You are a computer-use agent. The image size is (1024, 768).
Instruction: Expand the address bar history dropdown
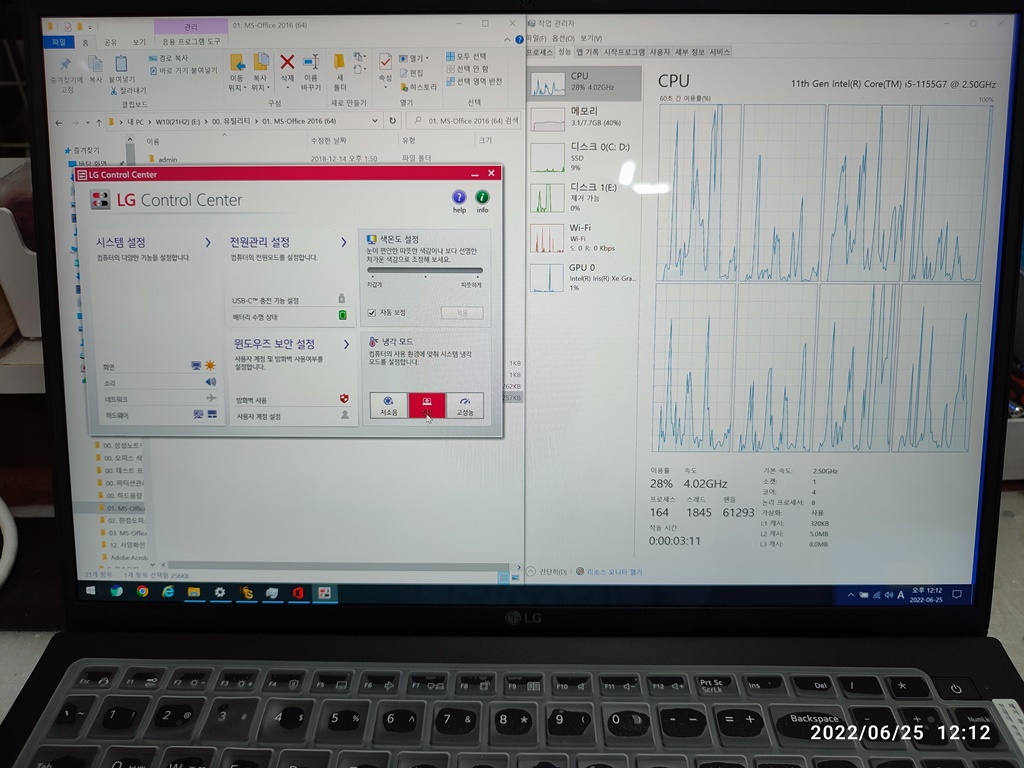tap(374, 121)
